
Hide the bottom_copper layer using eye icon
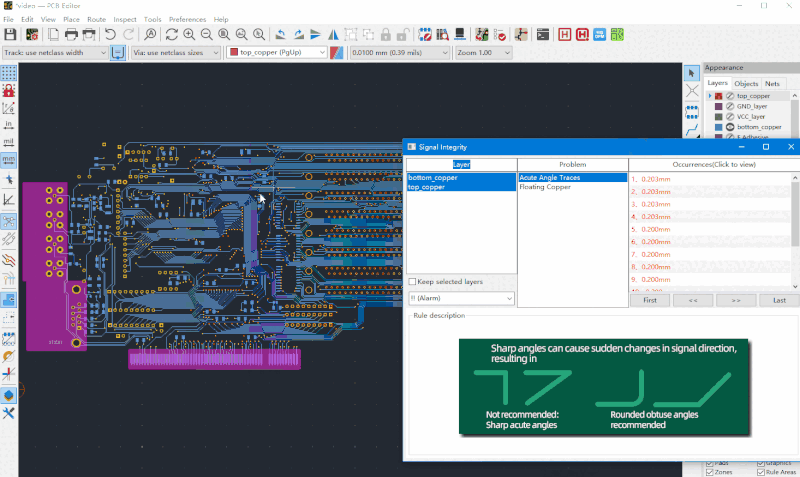pos(731,128)
